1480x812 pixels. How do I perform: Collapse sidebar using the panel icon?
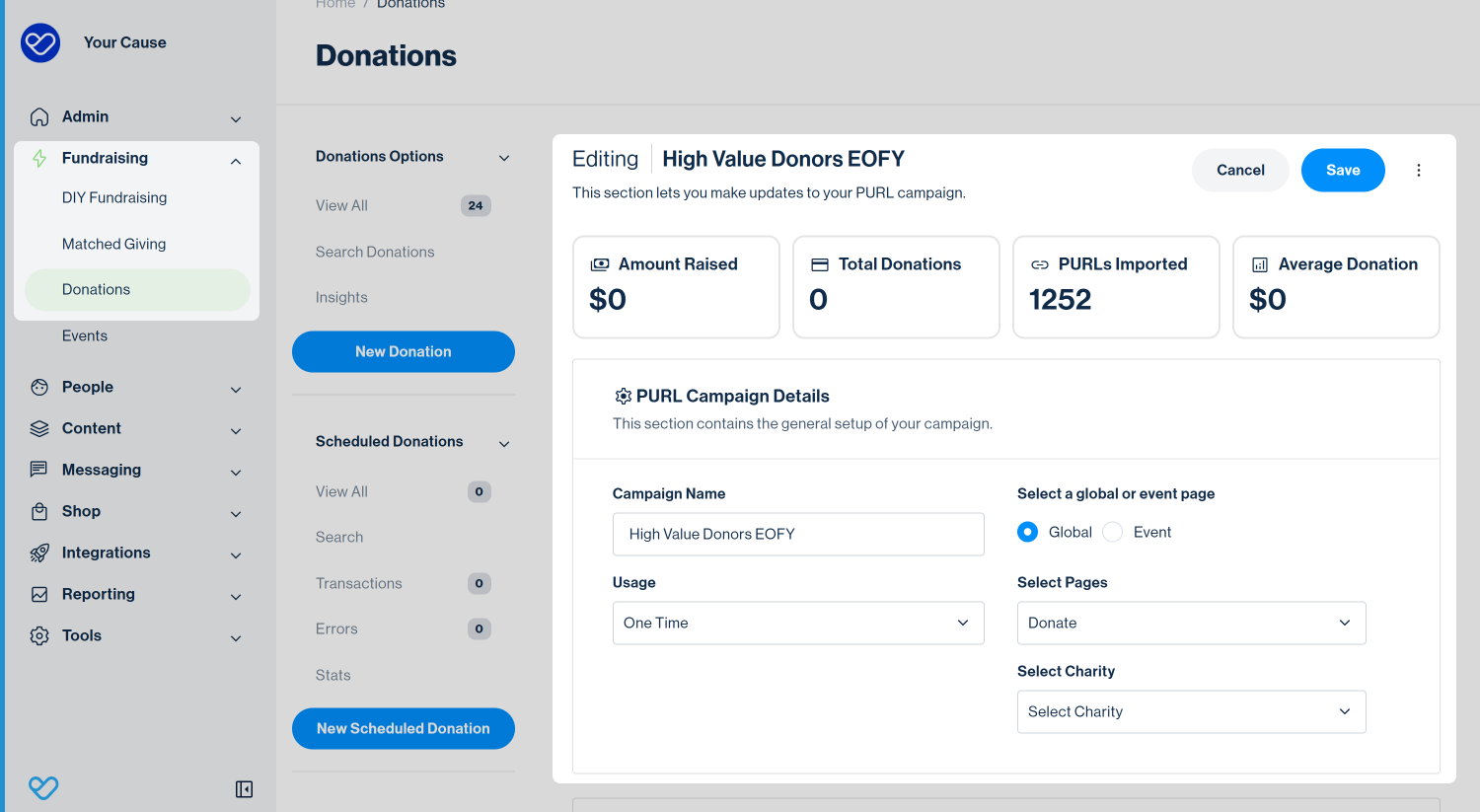[x=245, y=789]
